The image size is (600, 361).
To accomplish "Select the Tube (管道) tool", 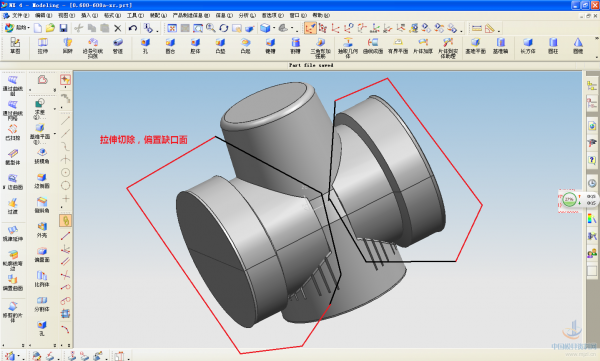I will 118,46.
